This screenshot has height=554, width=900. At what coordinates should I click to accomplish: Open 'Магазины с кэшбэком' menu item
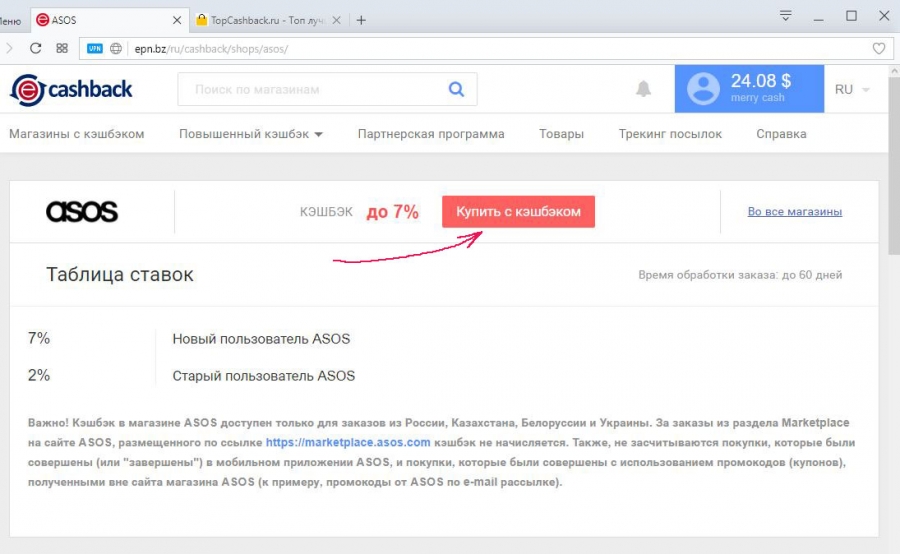pos(76,134)
